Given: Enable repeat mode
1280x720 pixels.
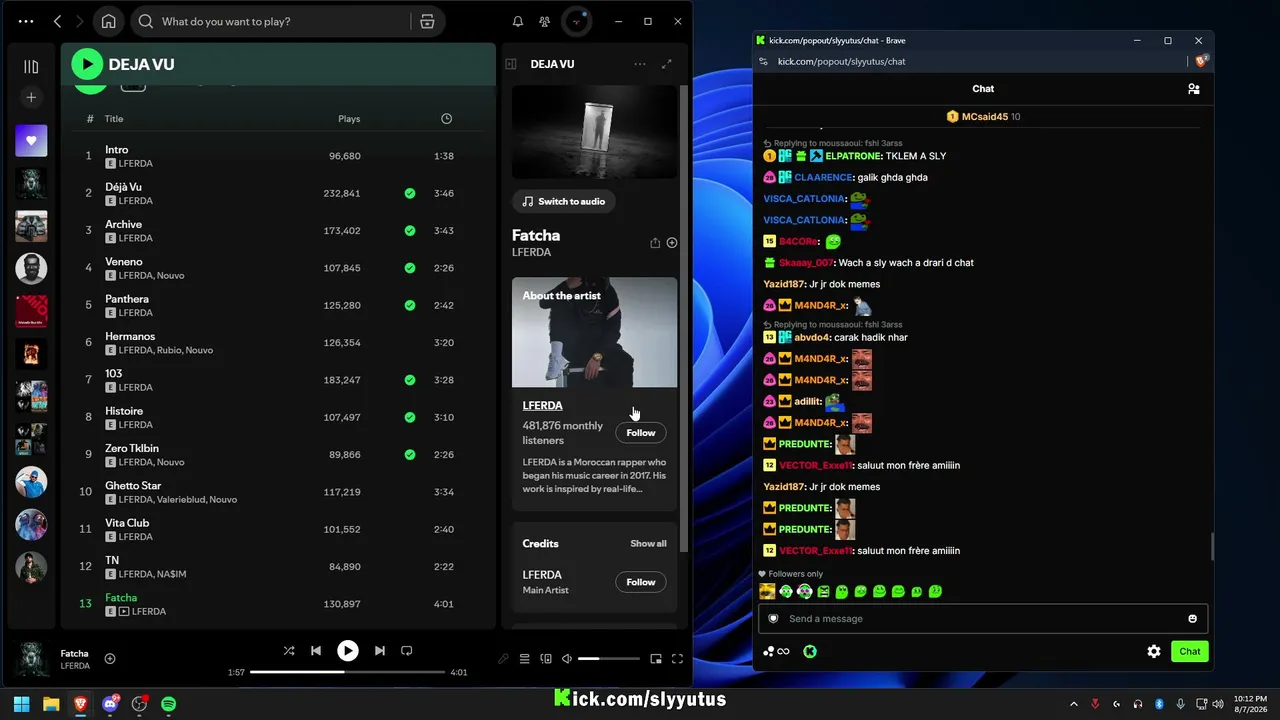Looking at the screenshot, I should 406,651.
